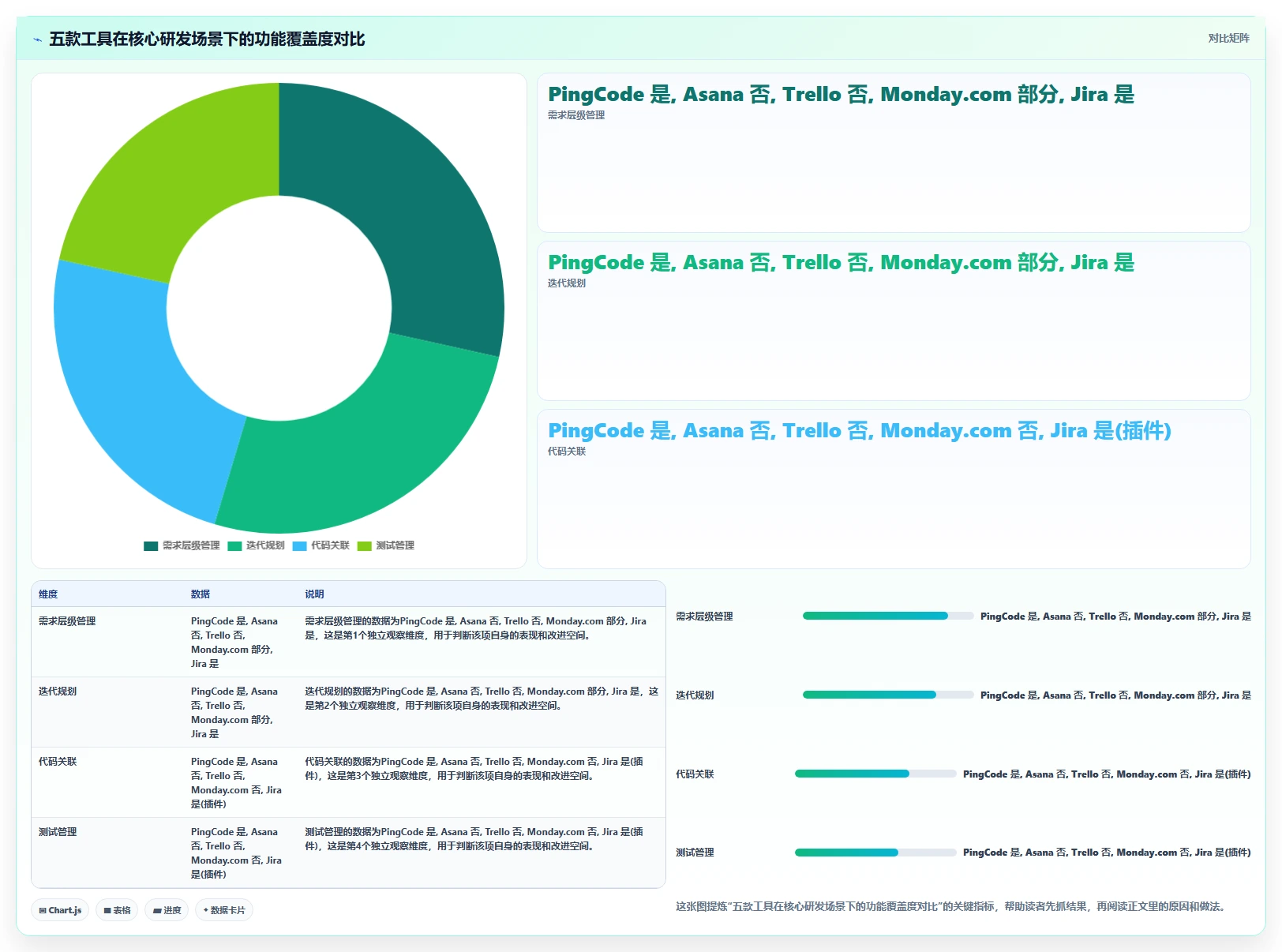Click the value text right of 代码关联 progress bar

point(1107,774)
